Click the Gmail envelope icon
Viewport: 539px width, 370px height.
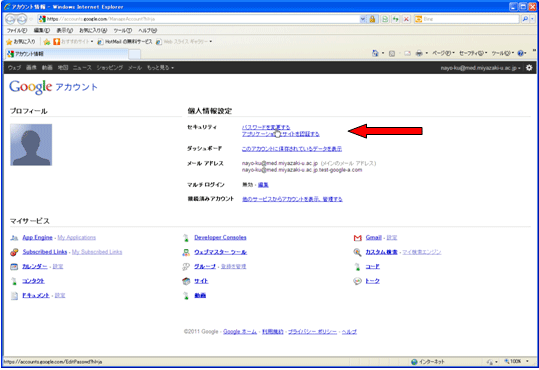pyautogui.click(x=358, y=238)
